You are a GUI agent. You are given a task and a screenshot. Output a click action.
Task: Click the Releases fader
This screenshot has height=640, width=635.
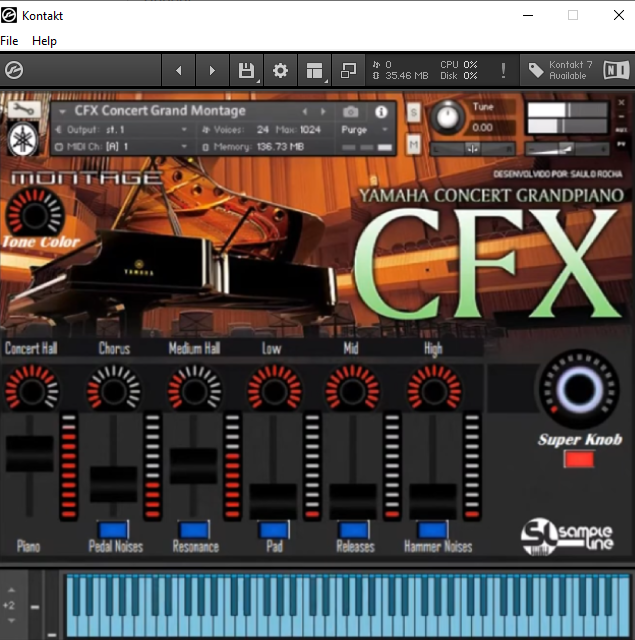pos(353,501)
